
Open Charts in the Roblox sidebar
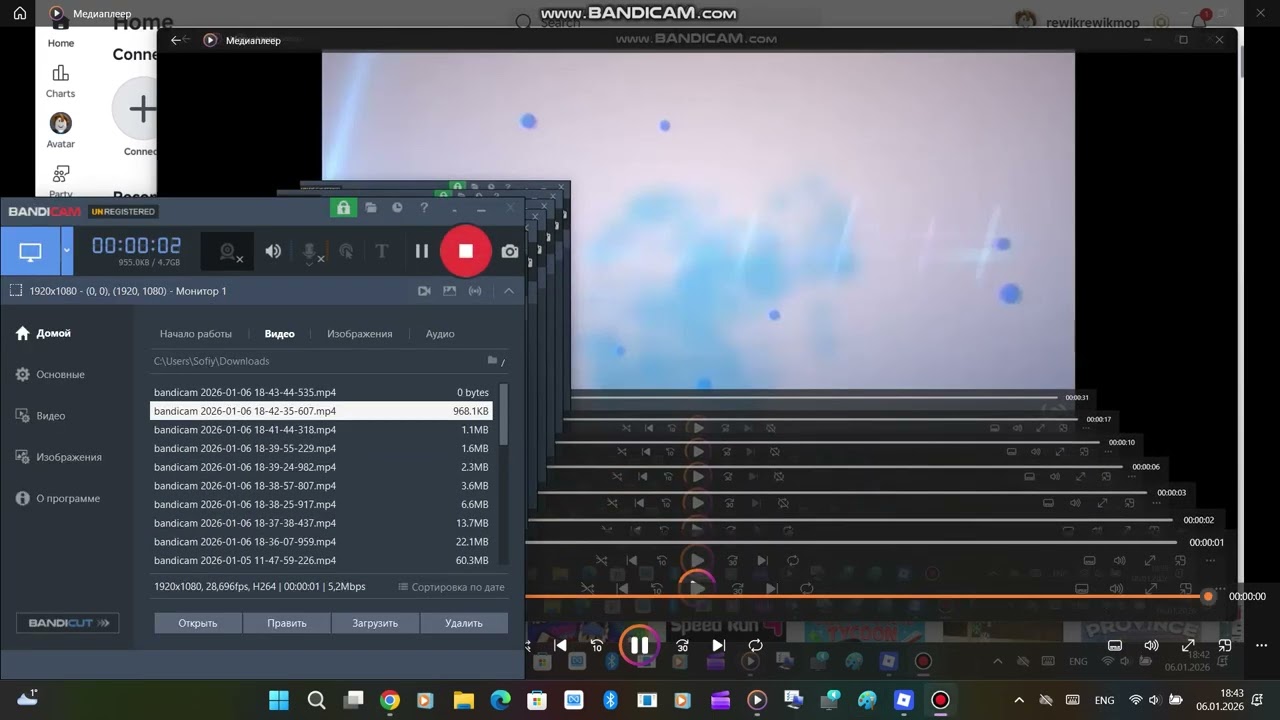(60, 81)
